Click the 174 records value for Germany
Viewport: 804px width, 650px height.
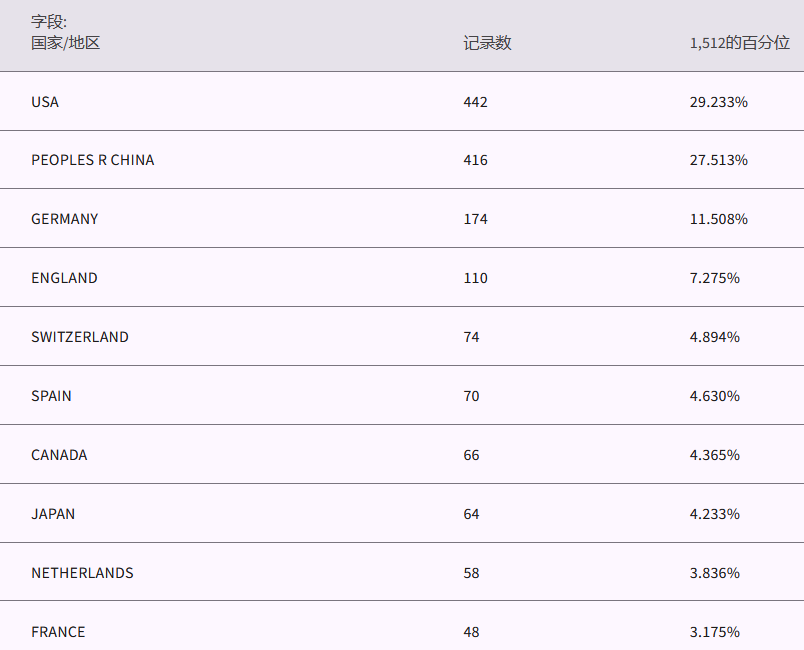475,219
